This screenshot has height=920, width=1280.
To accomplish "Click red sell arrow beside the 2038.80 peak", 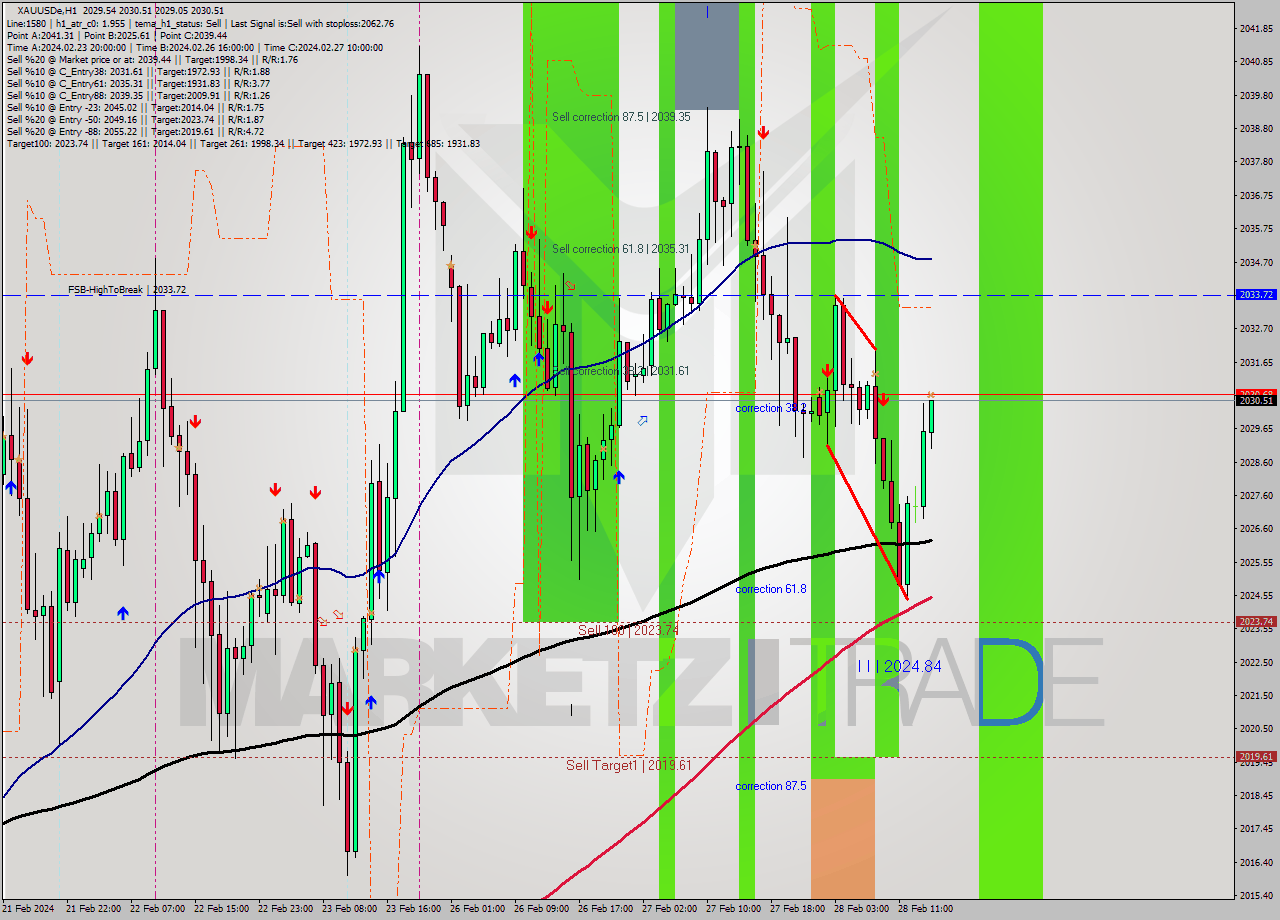I will pyautogui.click(x=763, y=132).
